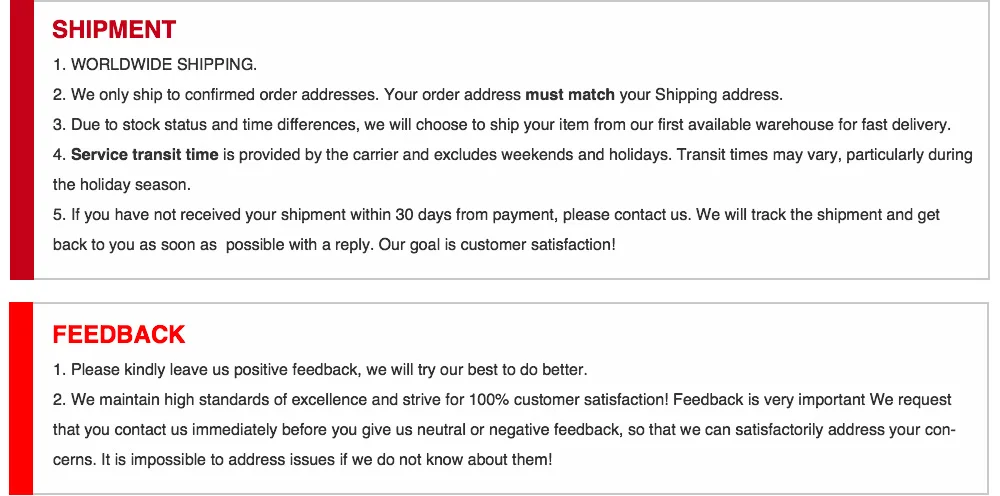Click the bold 'Service transit time' text
The height and width of the screenshot is (496, 1000).
click(145, 155)
